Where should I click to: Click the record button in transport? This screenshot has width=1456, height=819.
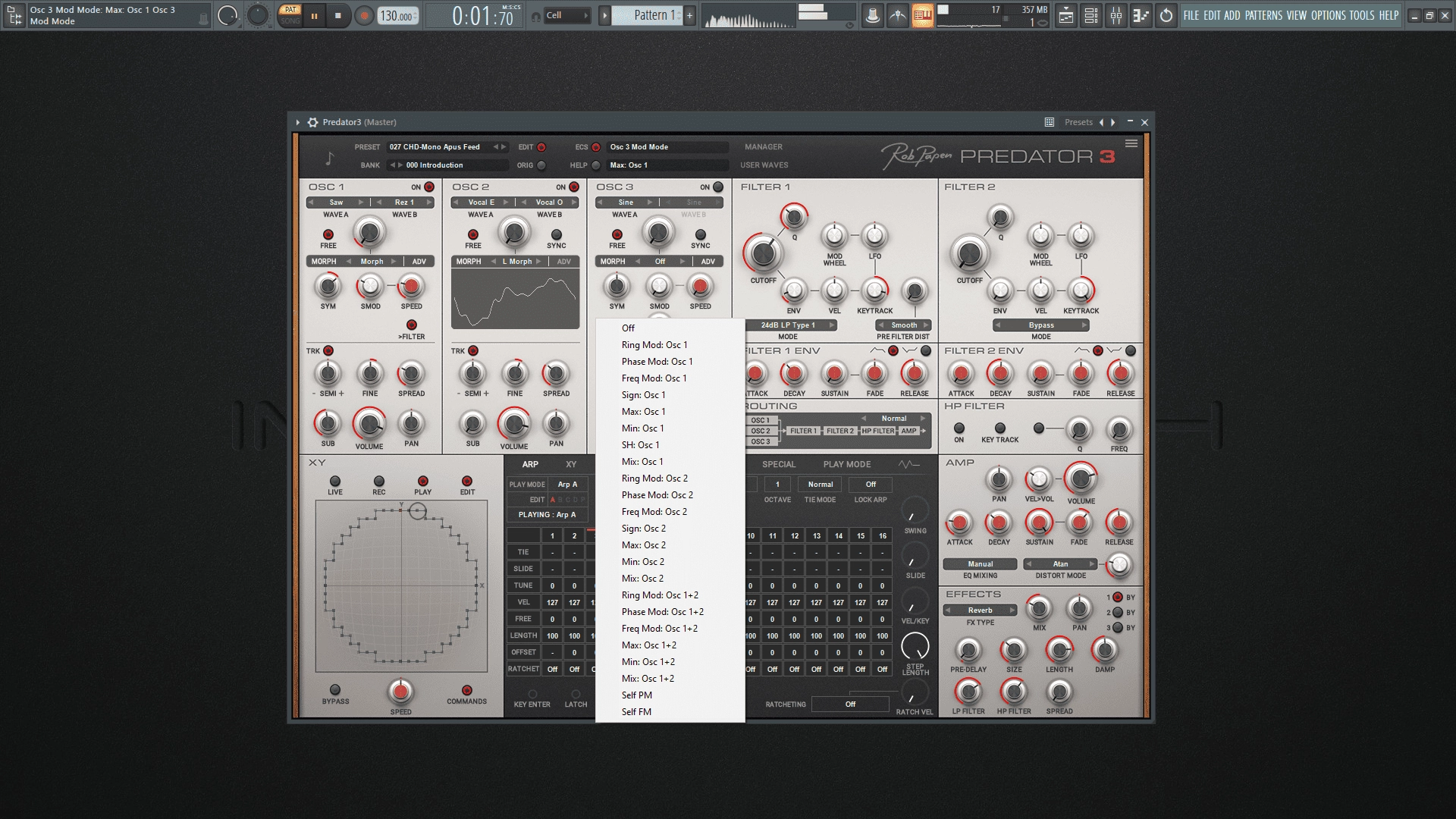[364, 15]
